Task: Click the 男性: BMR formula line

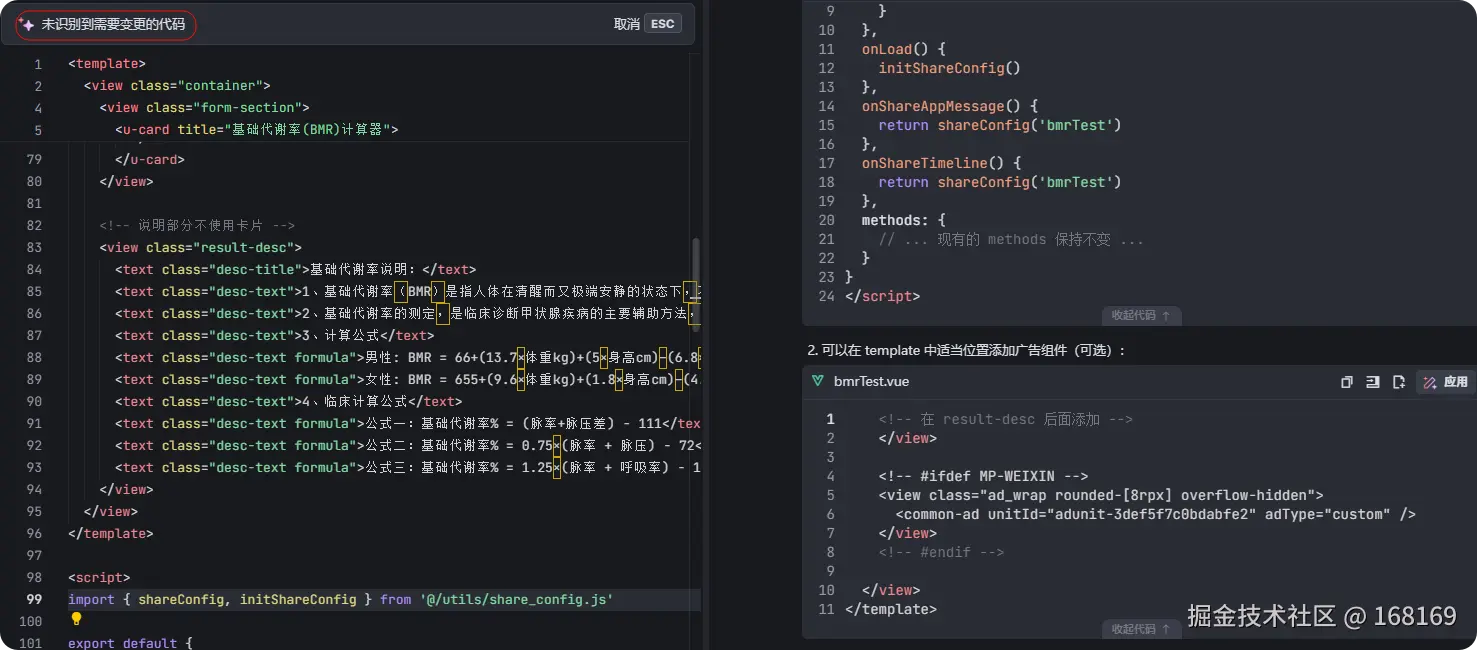Action: 408,358
